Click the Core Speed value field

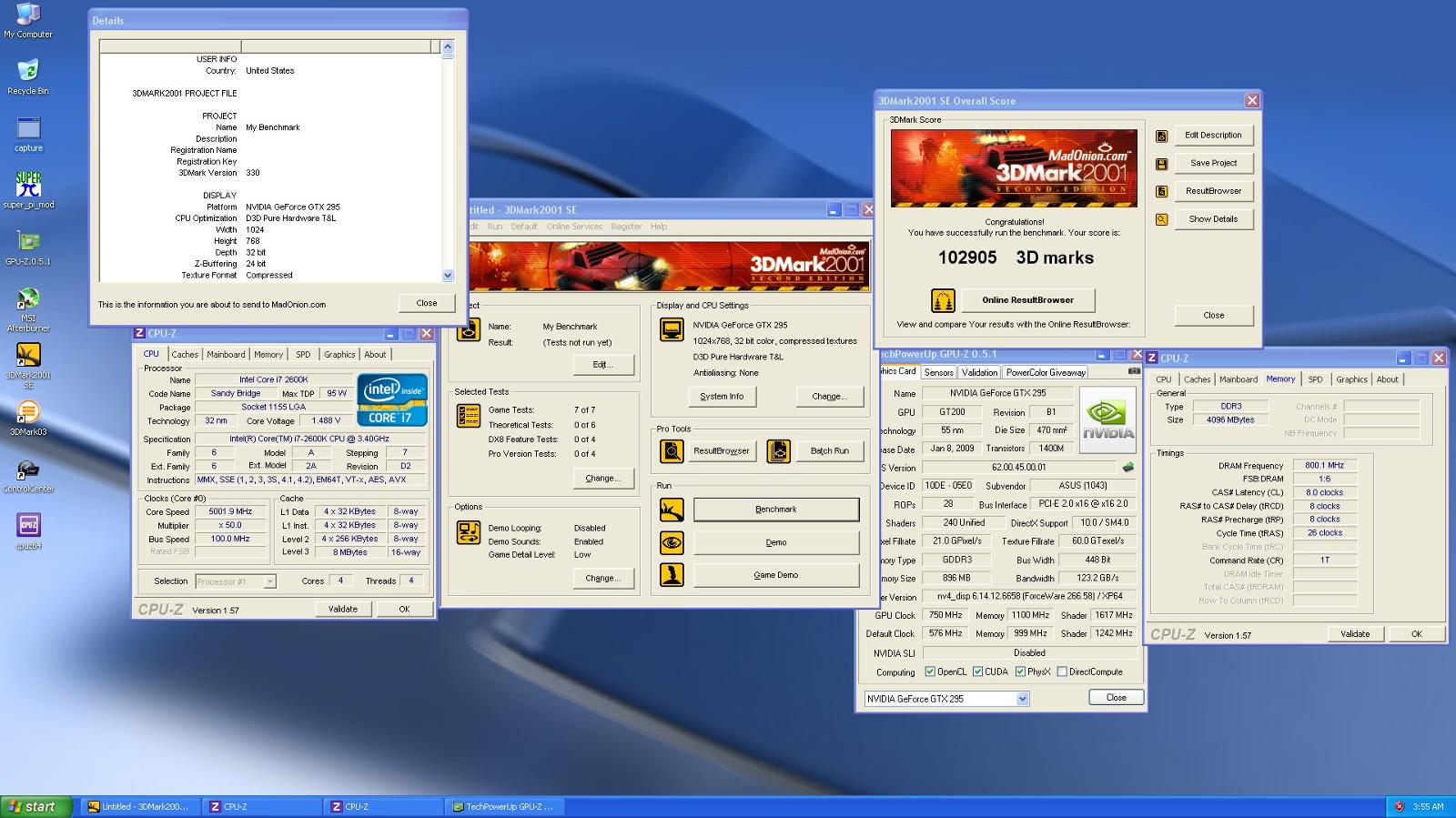pos(230,511)
